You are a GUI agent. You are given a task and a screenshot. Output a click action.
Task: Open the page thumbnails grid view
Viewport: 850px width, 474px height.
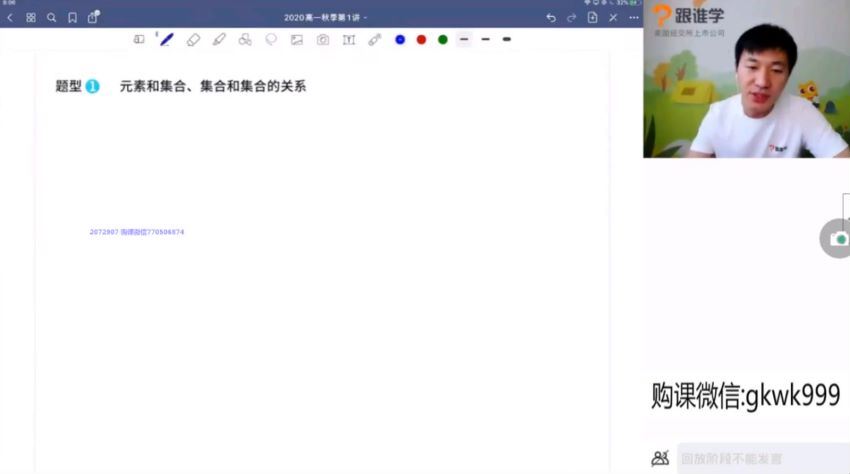click(31, 18)
